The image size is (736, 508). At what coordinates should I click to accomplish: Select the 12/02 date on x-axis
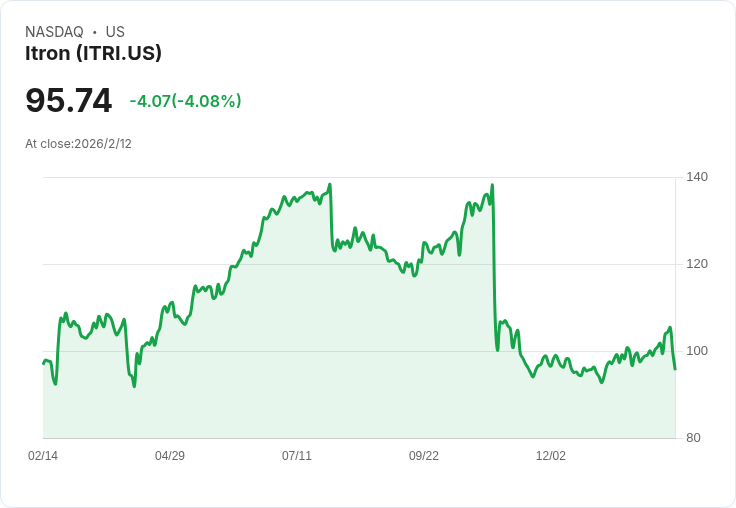click(551, 456)
